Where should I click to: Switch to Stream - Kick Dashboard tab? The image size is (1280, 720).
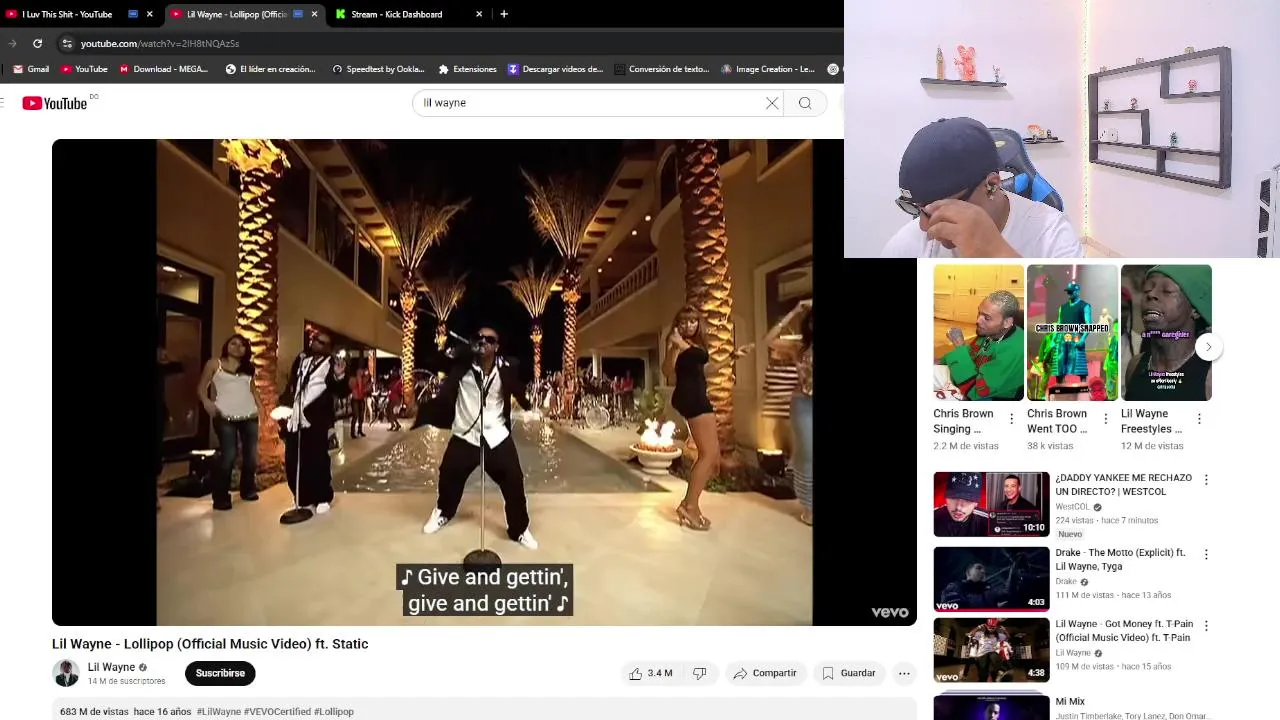tap(407, 14)
